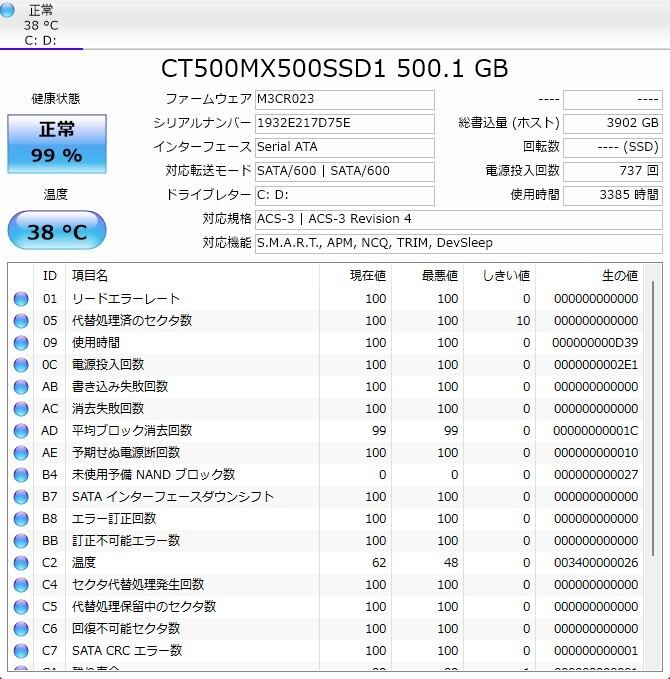The width and height of the screenshot is (670, 679).
Task: Click raw value 000000000010 in AE row
Action: coord(596,453)
